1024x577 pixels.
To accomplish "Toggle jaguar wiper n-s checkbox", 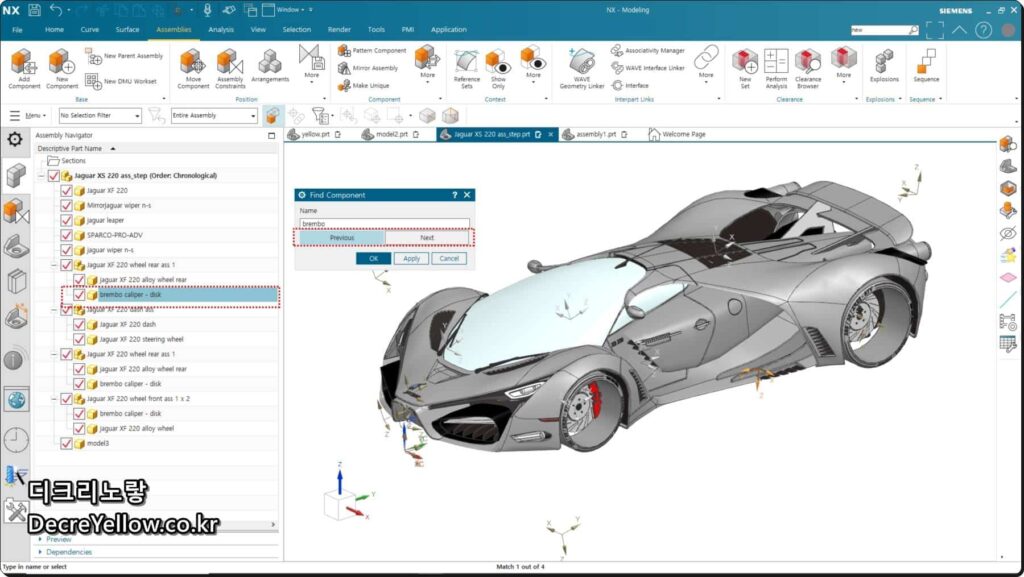I will coord(66,250).
